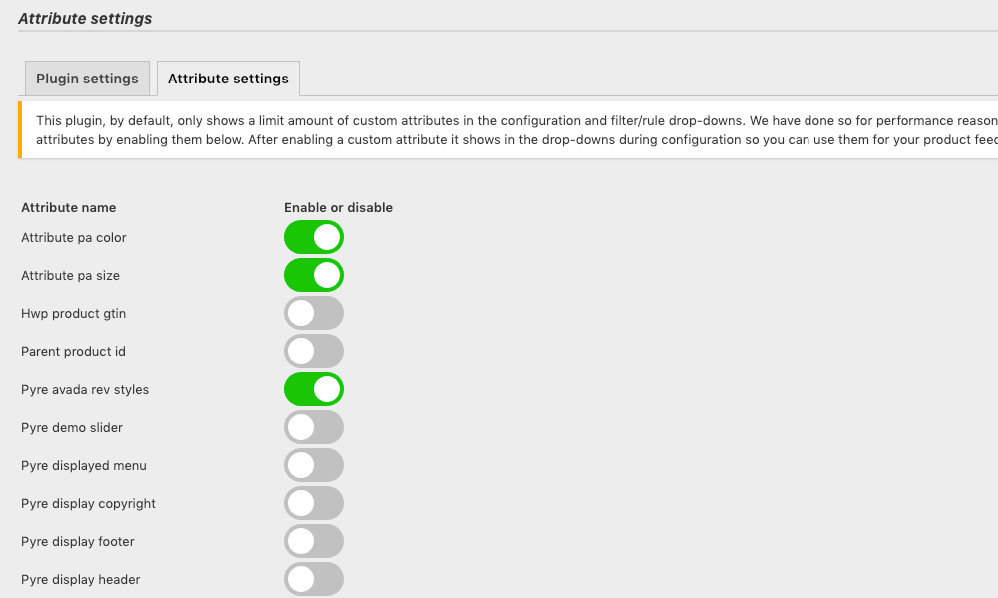Disable the Attribute pa color toggle

pos(314,237)
